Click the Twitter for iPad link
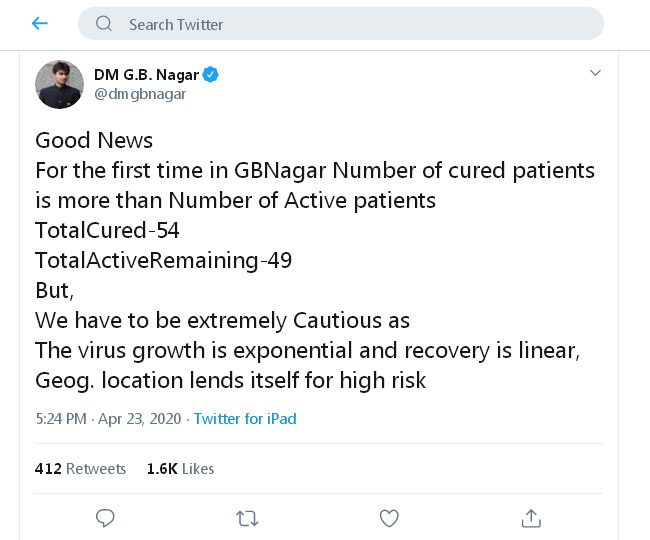 (245, 418)
